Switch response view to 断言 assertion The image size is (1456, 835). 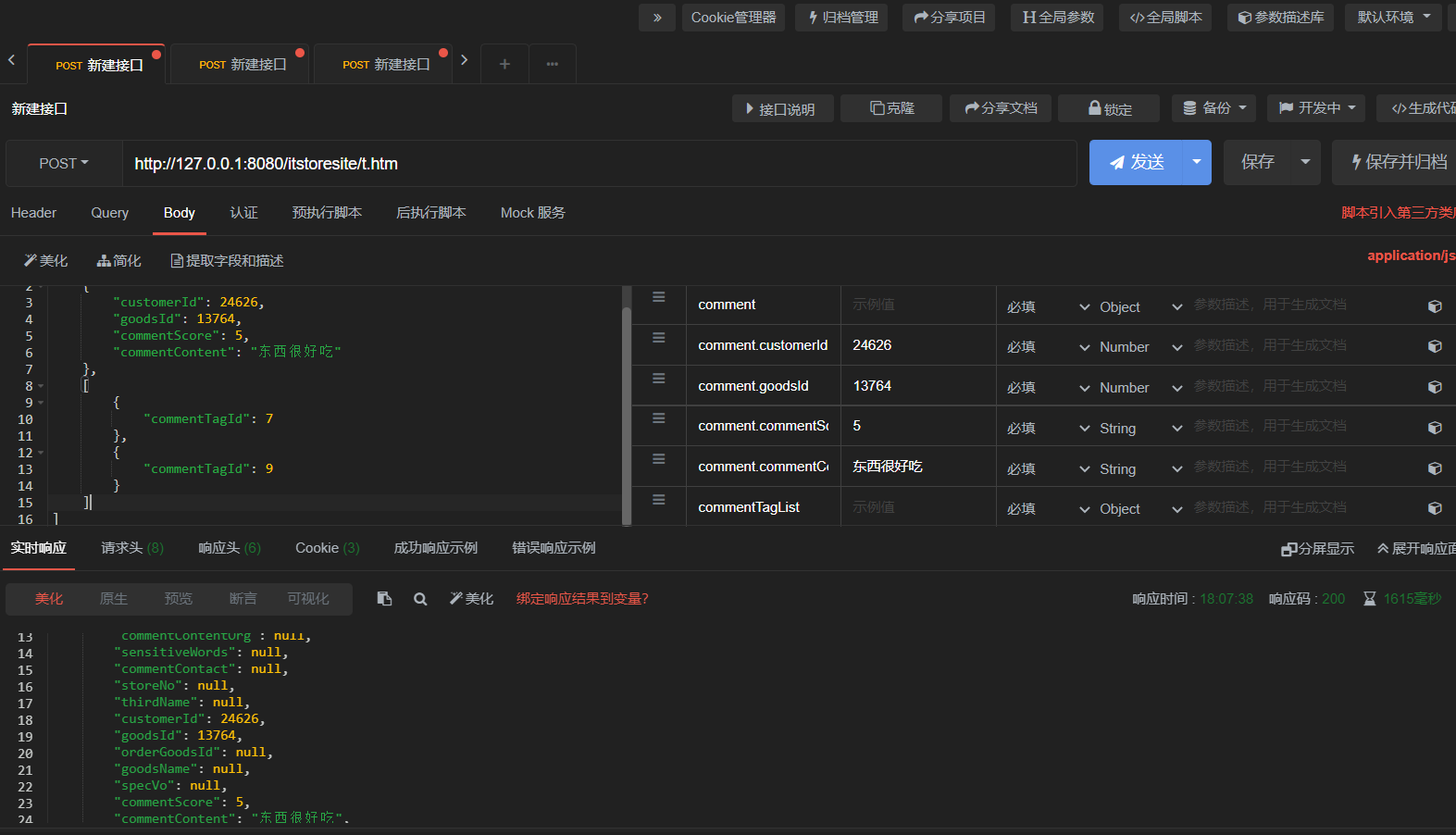pyautogui.click(x=243, y=599)
